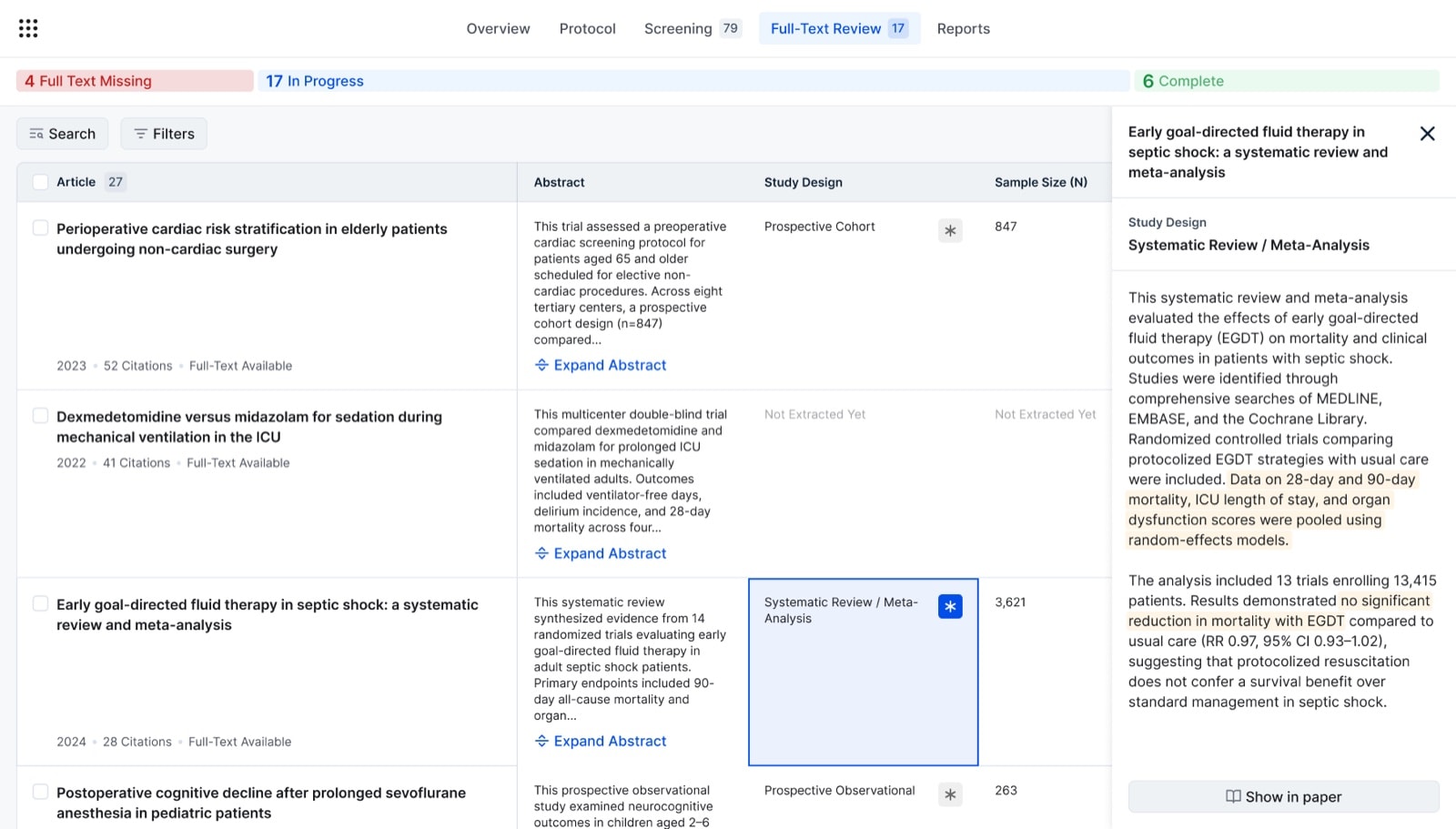Click asterisk icon beside Prospective Cohort
The image size is (1456, 829).
(x=950, y=230)
